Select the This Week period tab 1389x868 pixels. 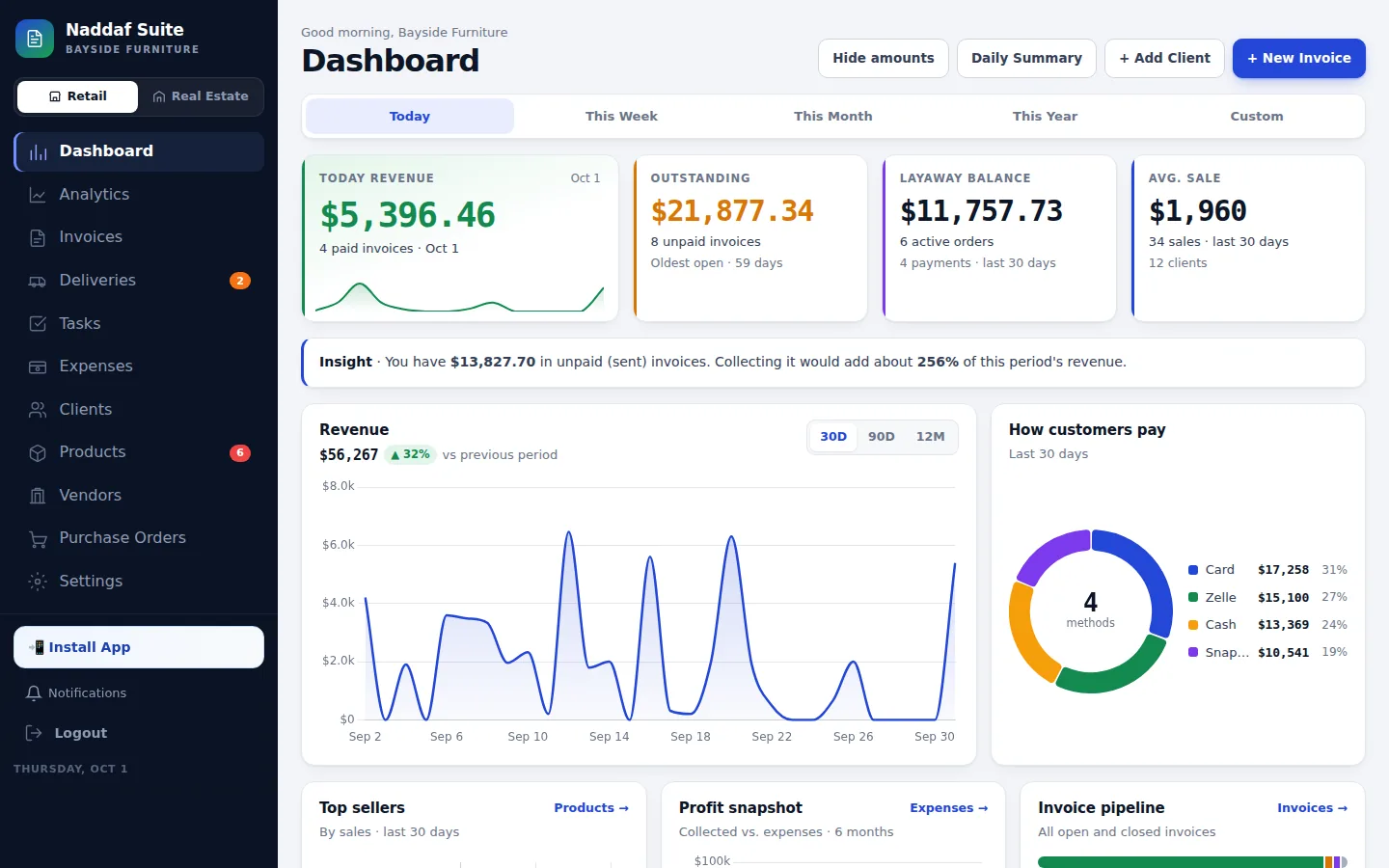(621, 116)
